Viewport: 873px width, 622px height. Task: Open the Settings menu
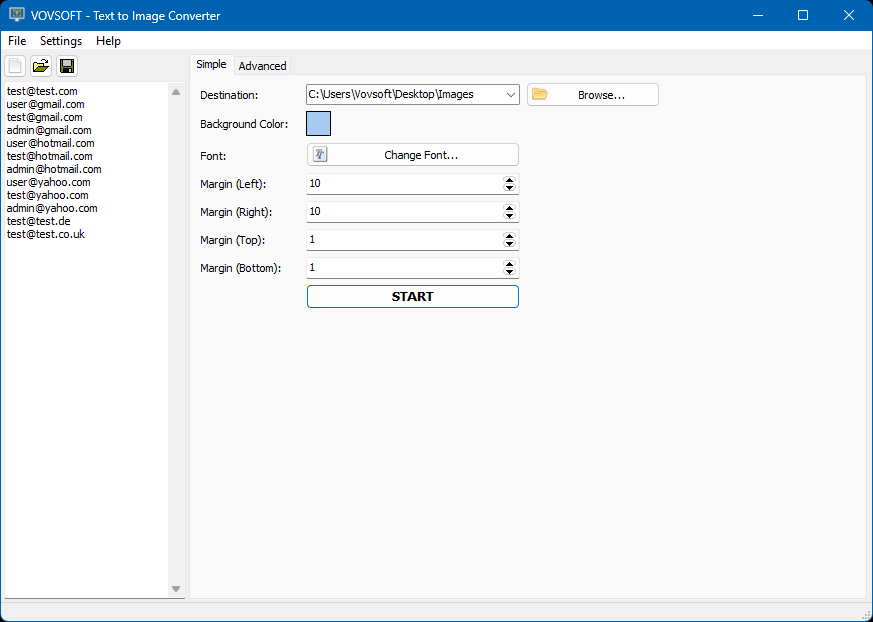[60, 41]
